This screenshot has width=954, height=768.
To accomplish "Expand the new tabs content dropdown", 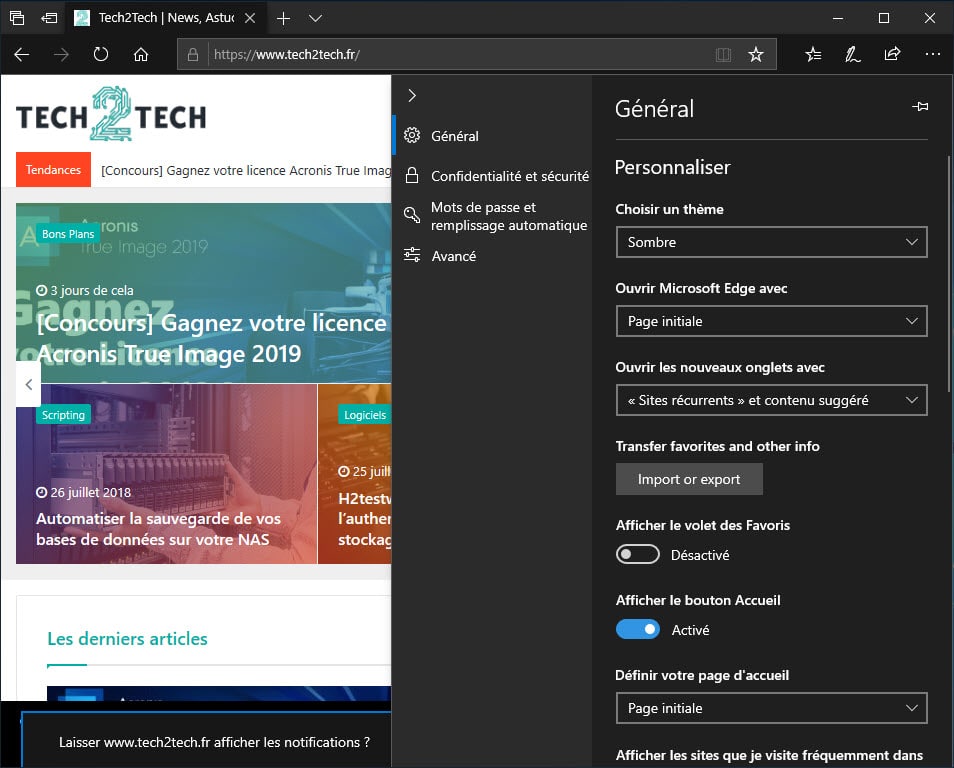I will click(x=771, y=400).
